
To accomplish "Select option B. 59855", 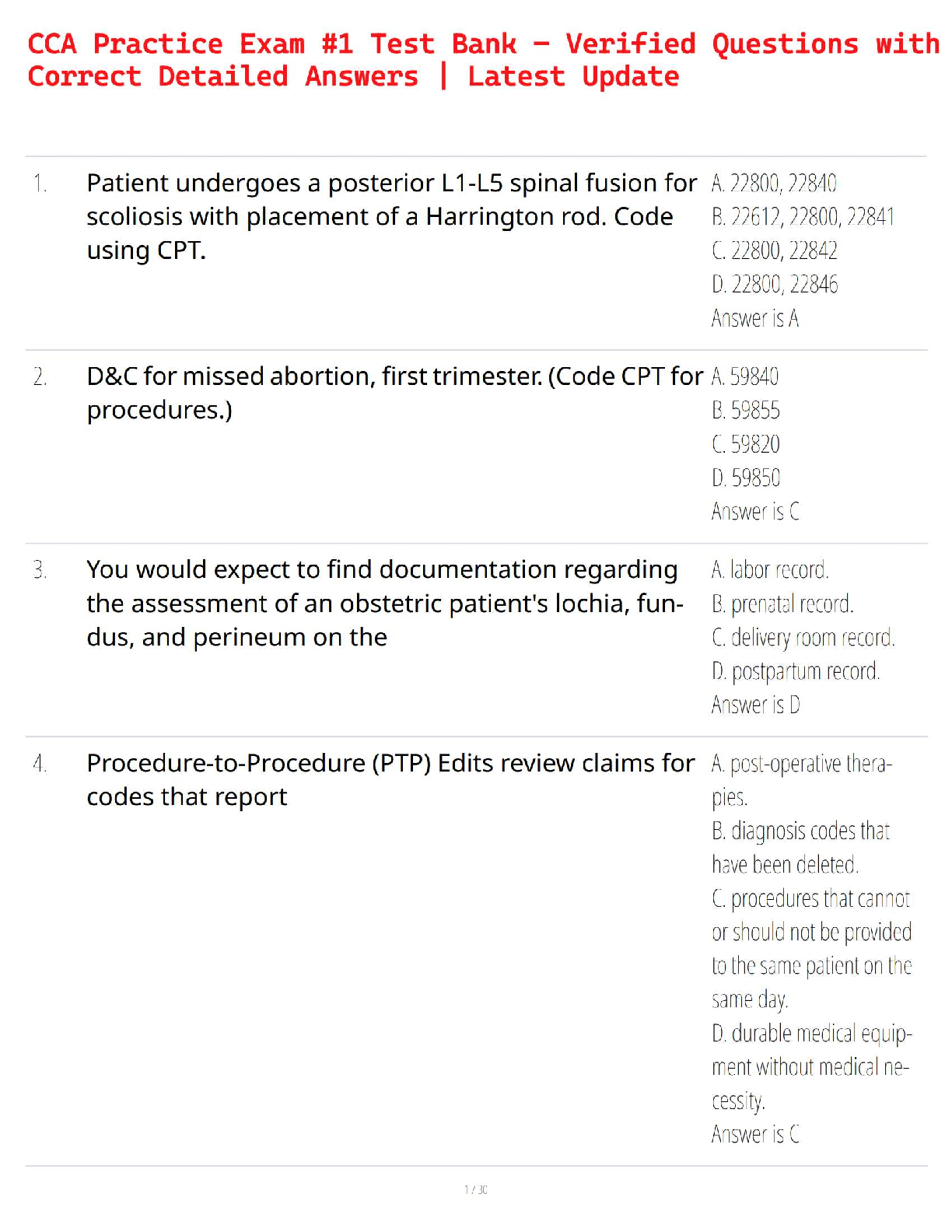I will point(746,411).
